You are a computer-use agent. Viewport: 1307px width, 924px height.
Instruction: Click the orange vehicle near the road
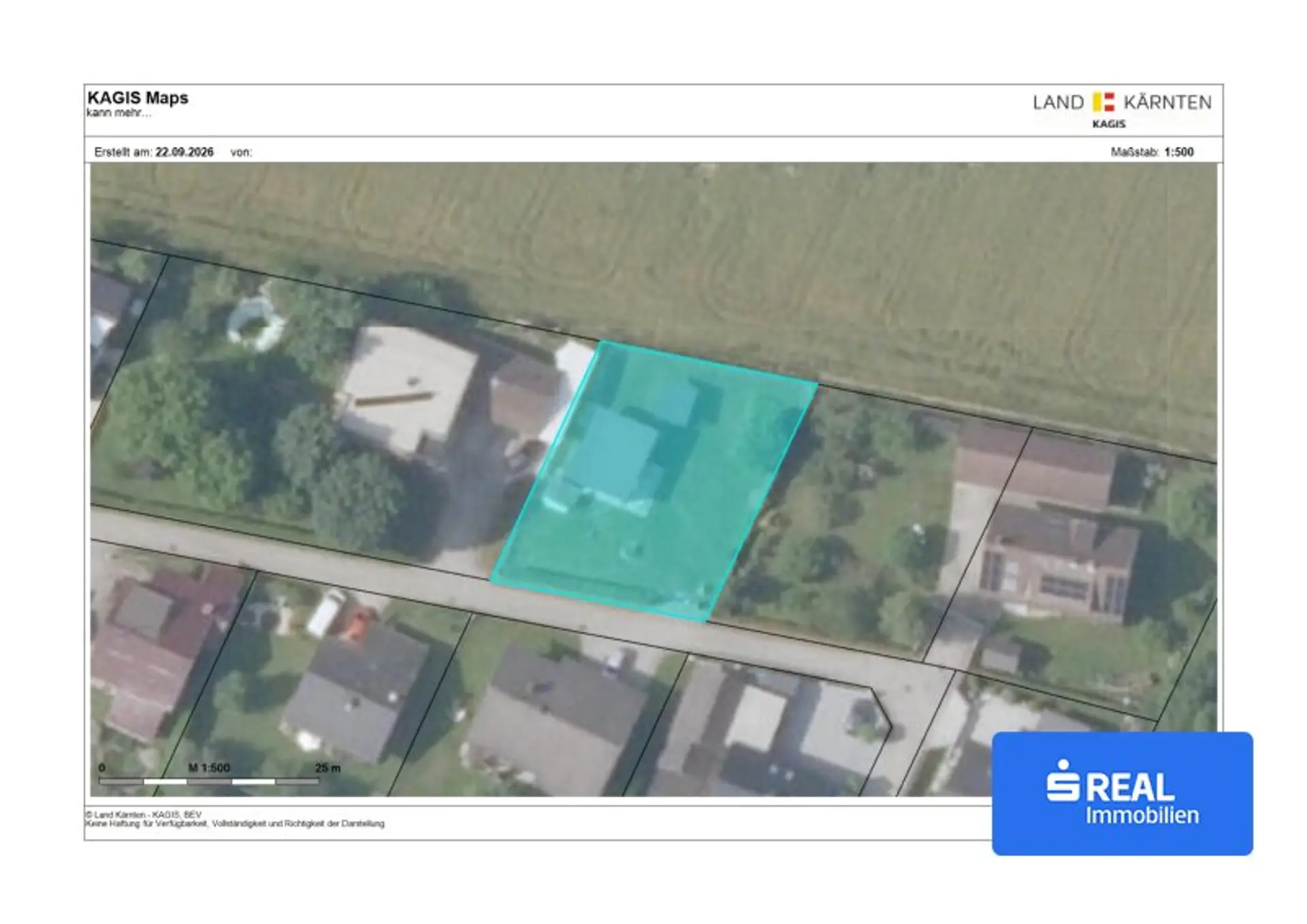tap(357, 624)
